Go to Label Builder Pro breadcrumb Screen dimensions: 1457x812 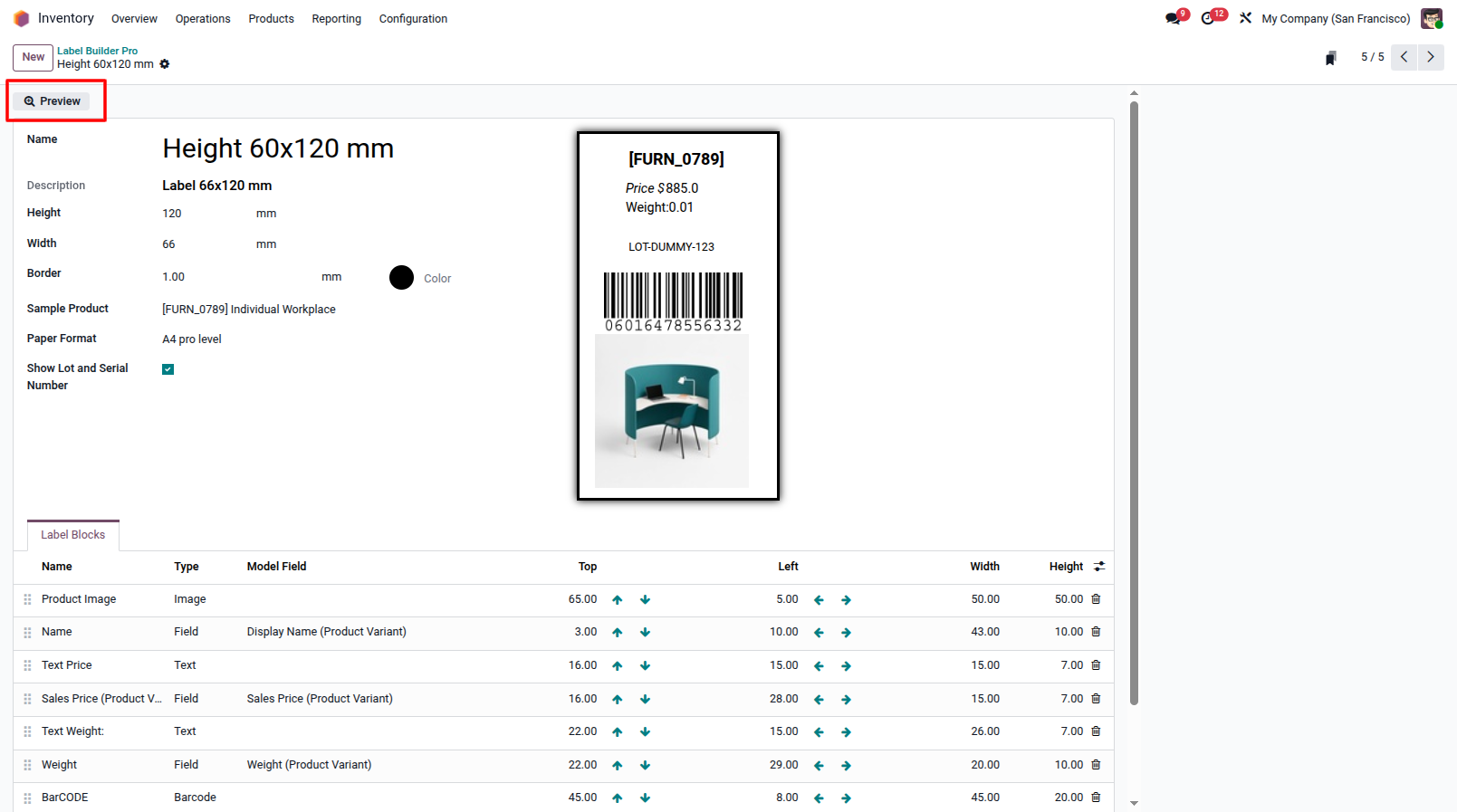tap(98, 51)
